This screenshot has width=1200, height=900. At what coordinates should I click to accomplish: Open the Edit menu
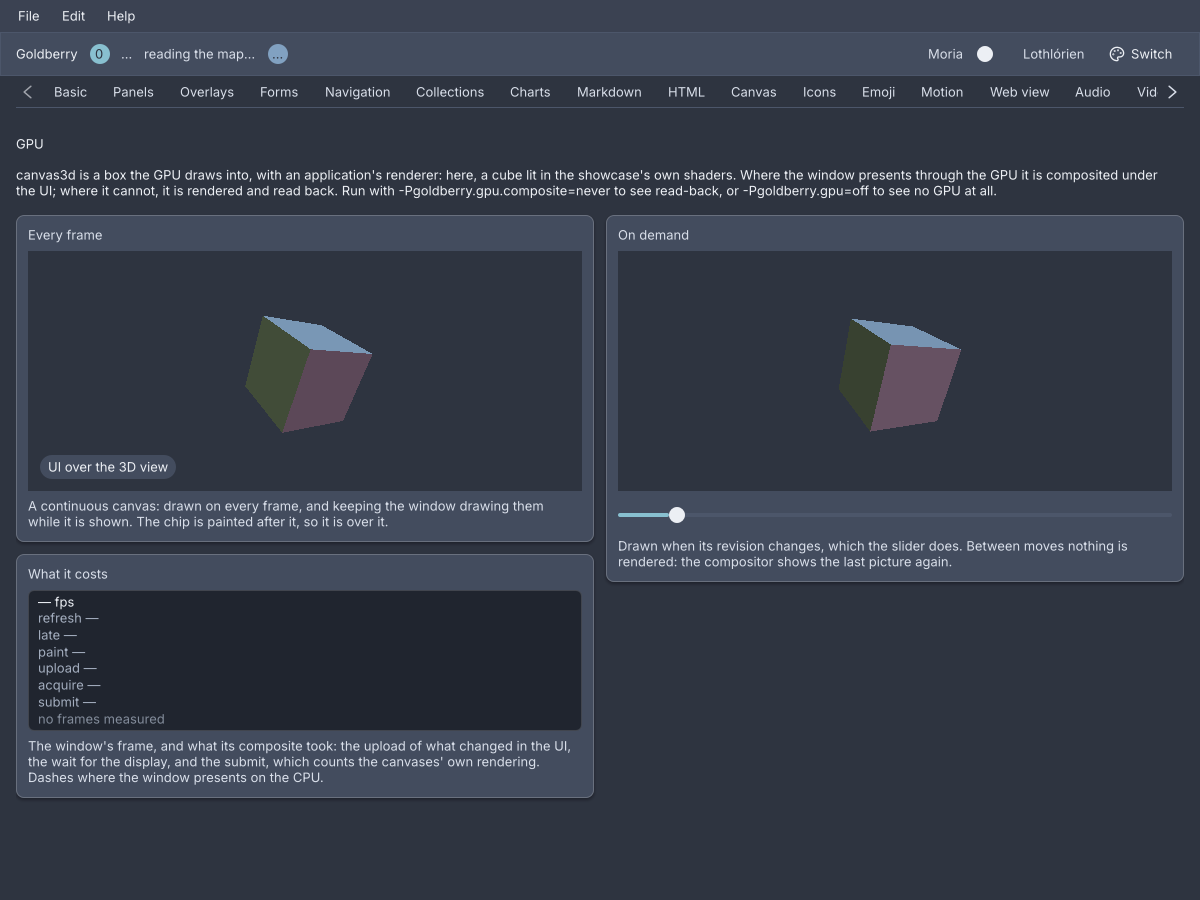point(73,16)
